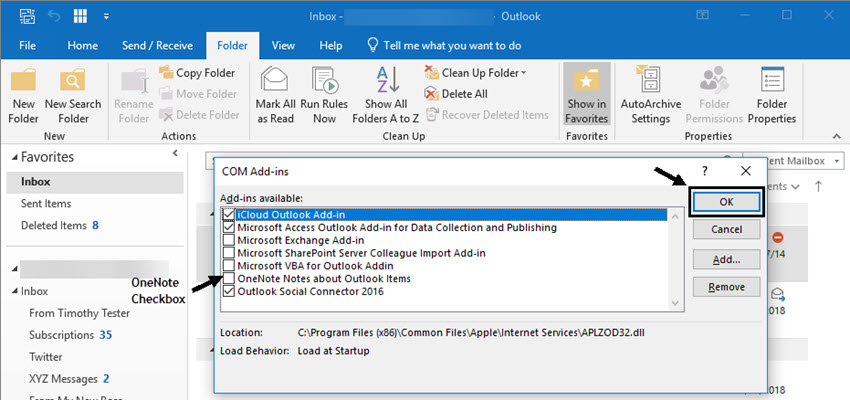Click the Send/Receive All Folders quick access icon
Image resolution: width=850 pixels, height=400 pixels.
click(x=28, y=16)
